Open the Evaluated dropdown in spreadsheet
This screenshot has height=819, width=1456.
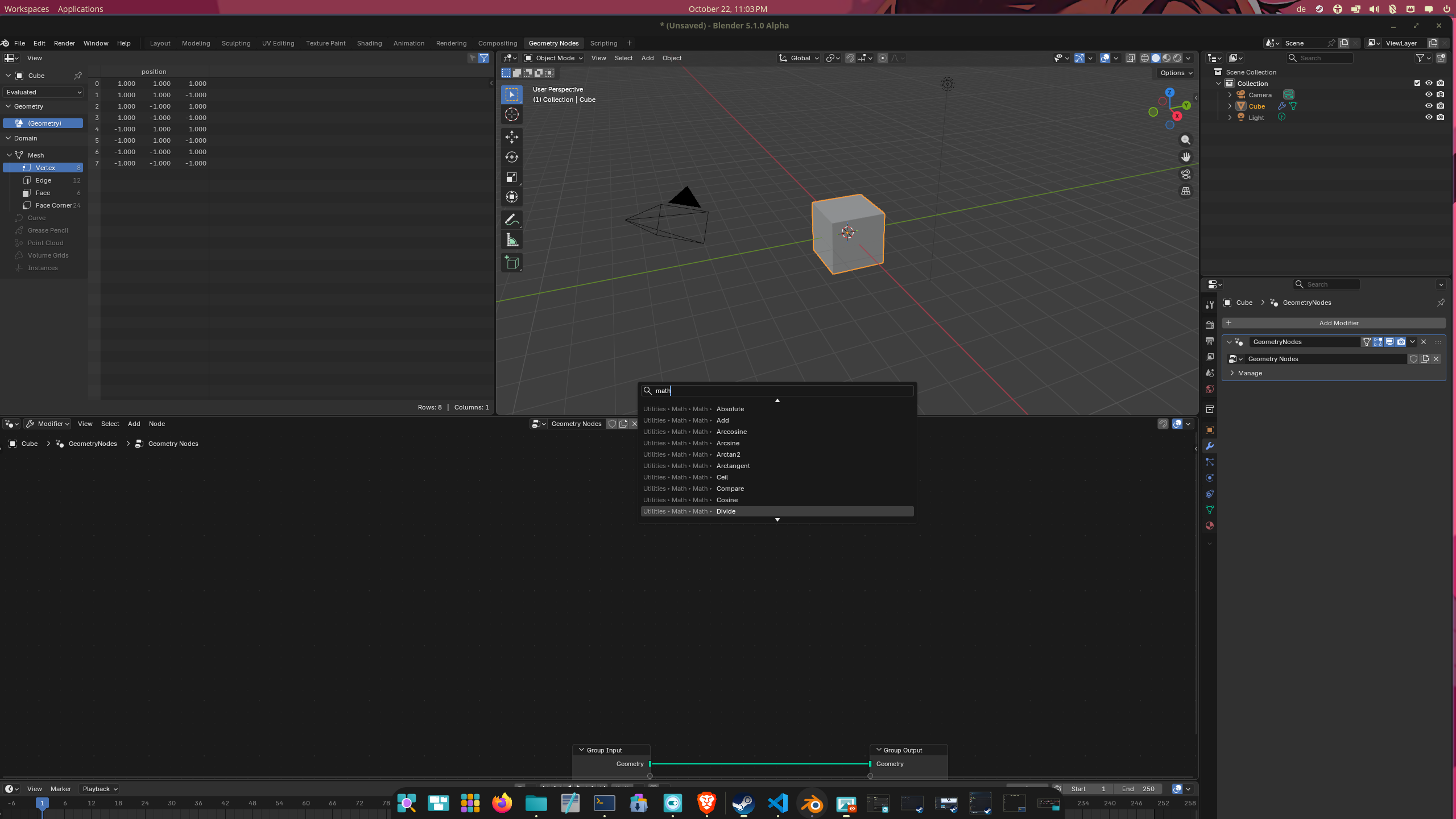pos(44,92)
